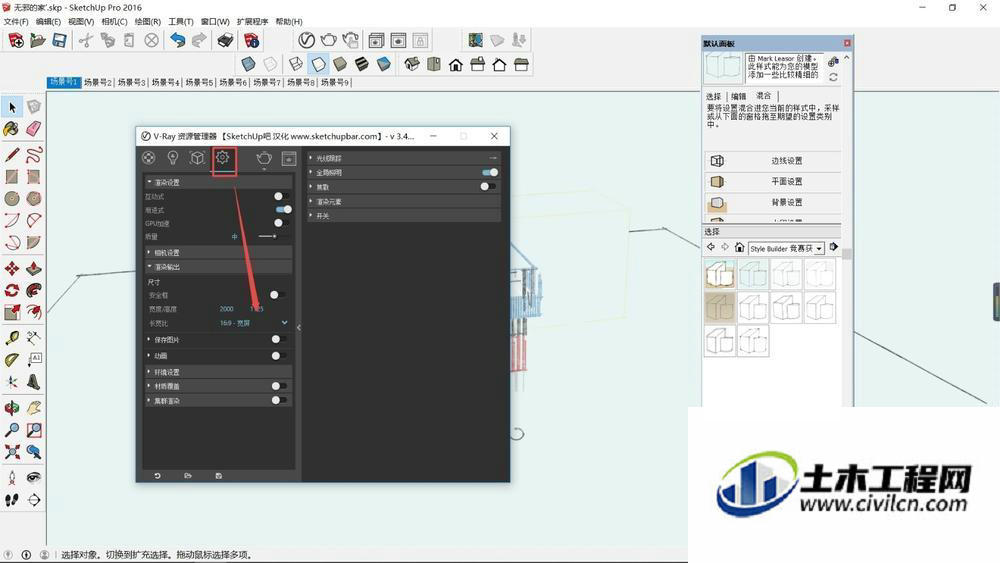Expand the 开关 section
Image resolution: width=1000 pixels, height=563 pixels.
404,216
